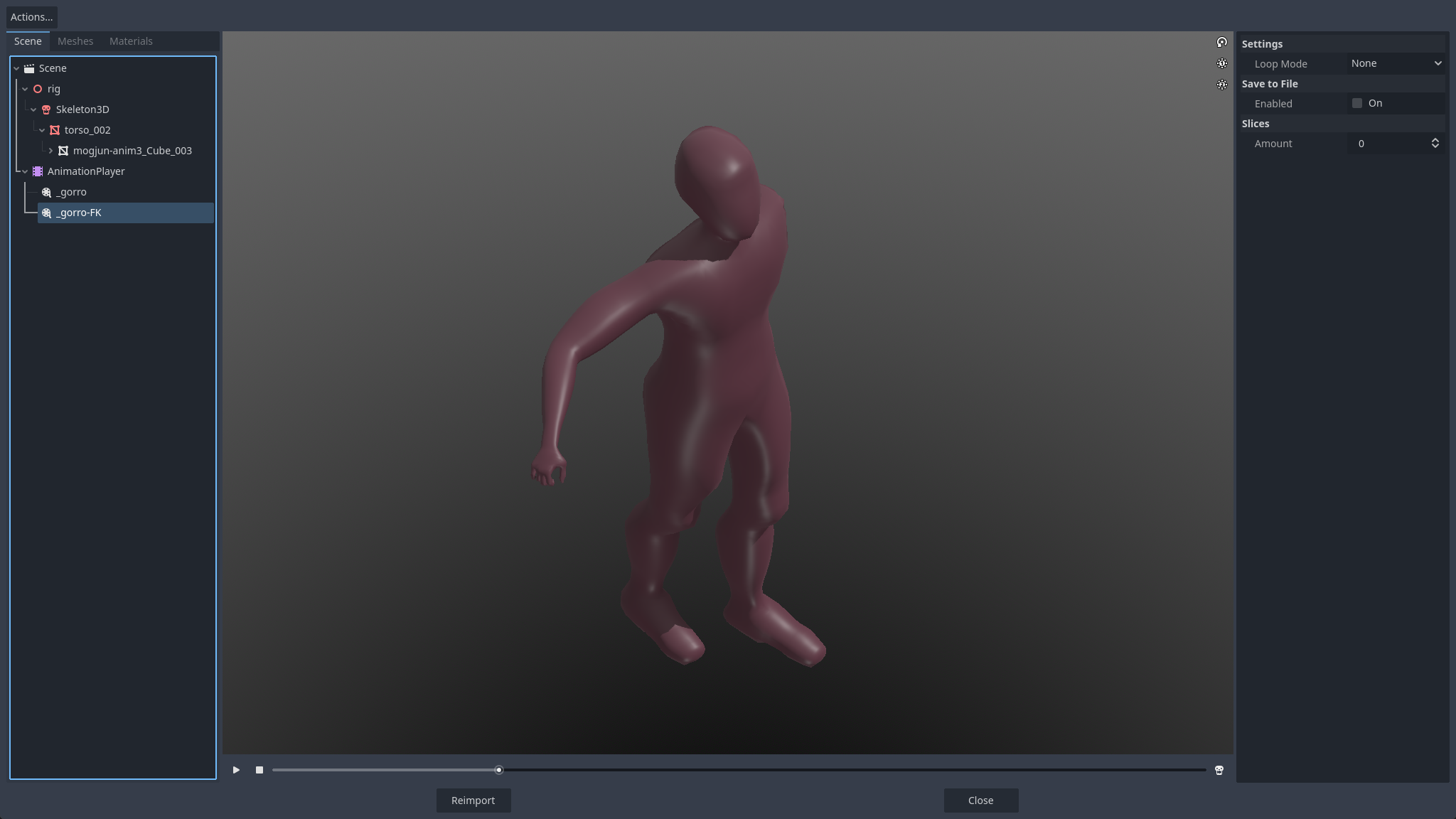
Task: Switch to the Meshes tab
Action: [x=75, y=41]
